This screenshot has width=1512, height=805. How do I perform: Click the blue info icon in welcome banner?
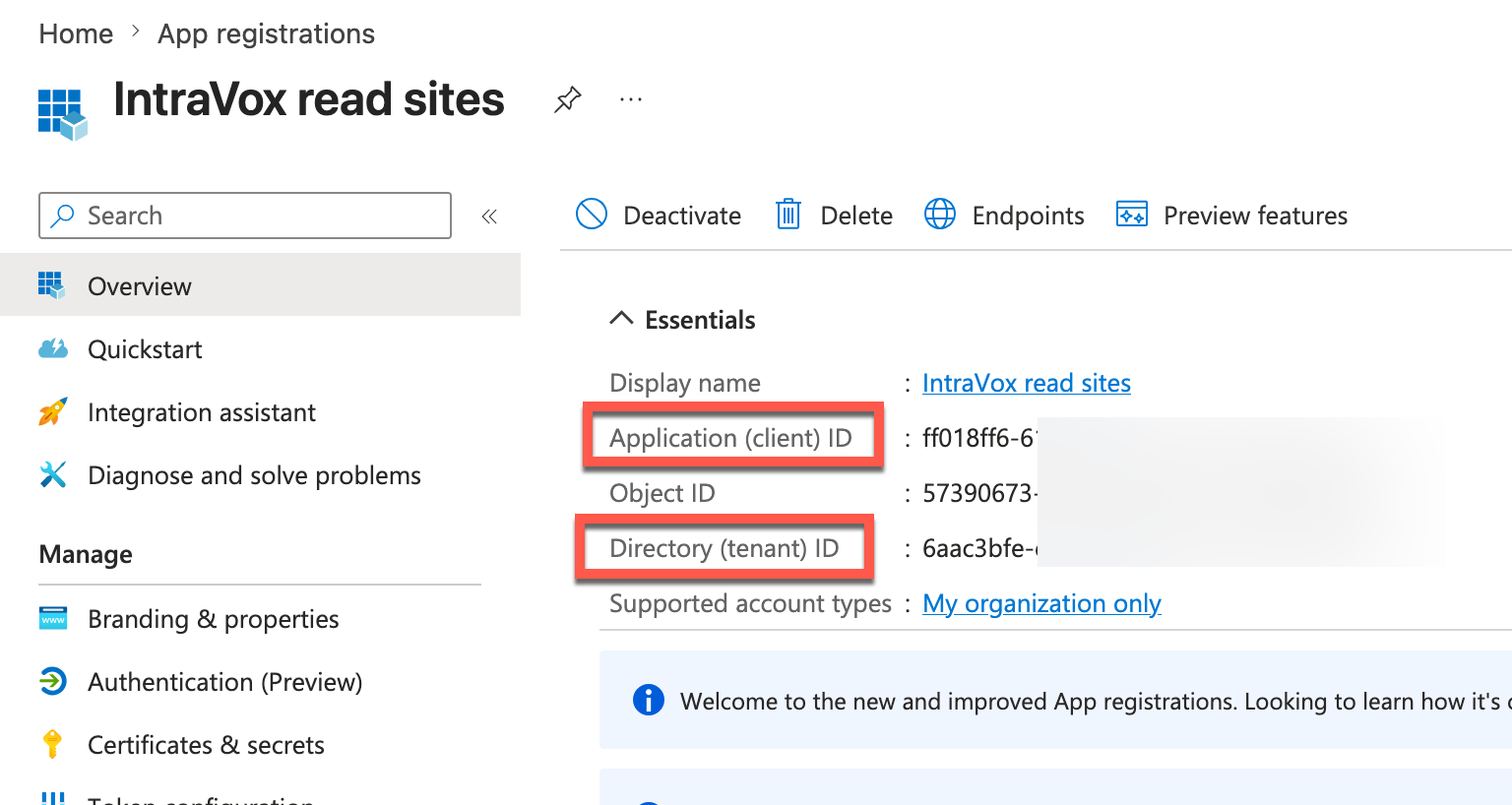649,700
